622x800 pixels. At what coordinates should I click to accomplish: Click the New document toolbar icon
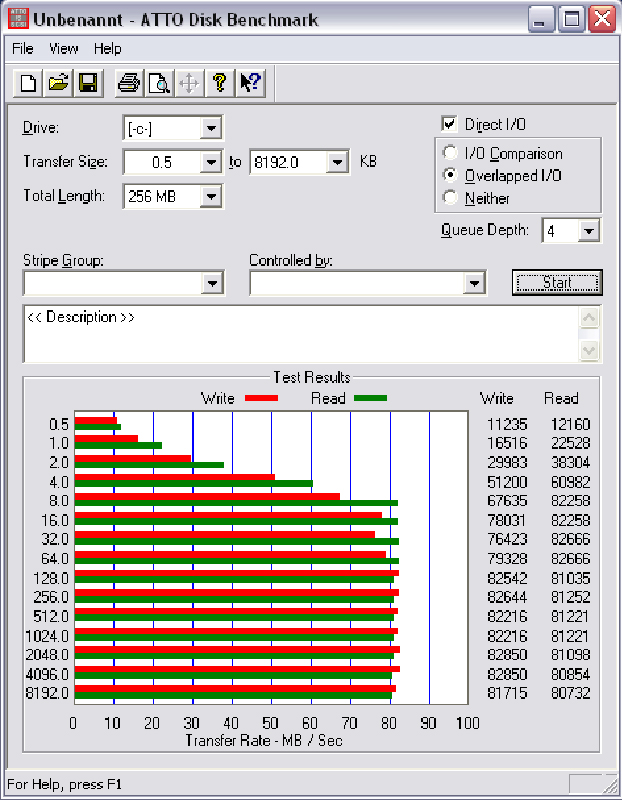coord(28,83)
